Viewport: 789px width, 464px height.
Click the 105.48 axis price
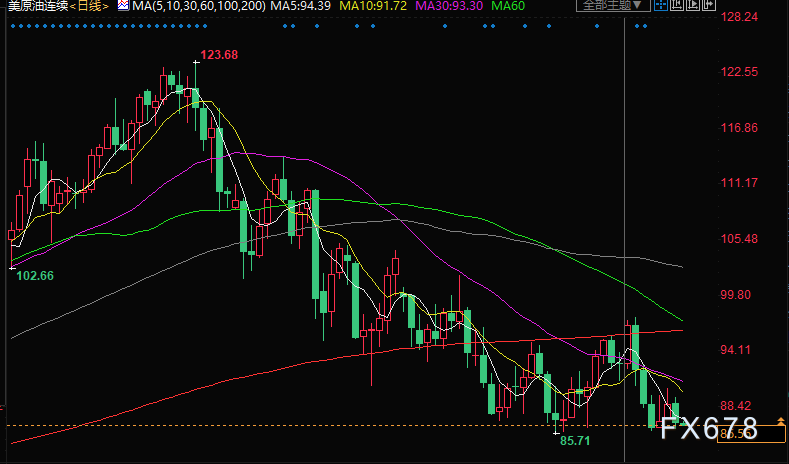tap(739, 239)
